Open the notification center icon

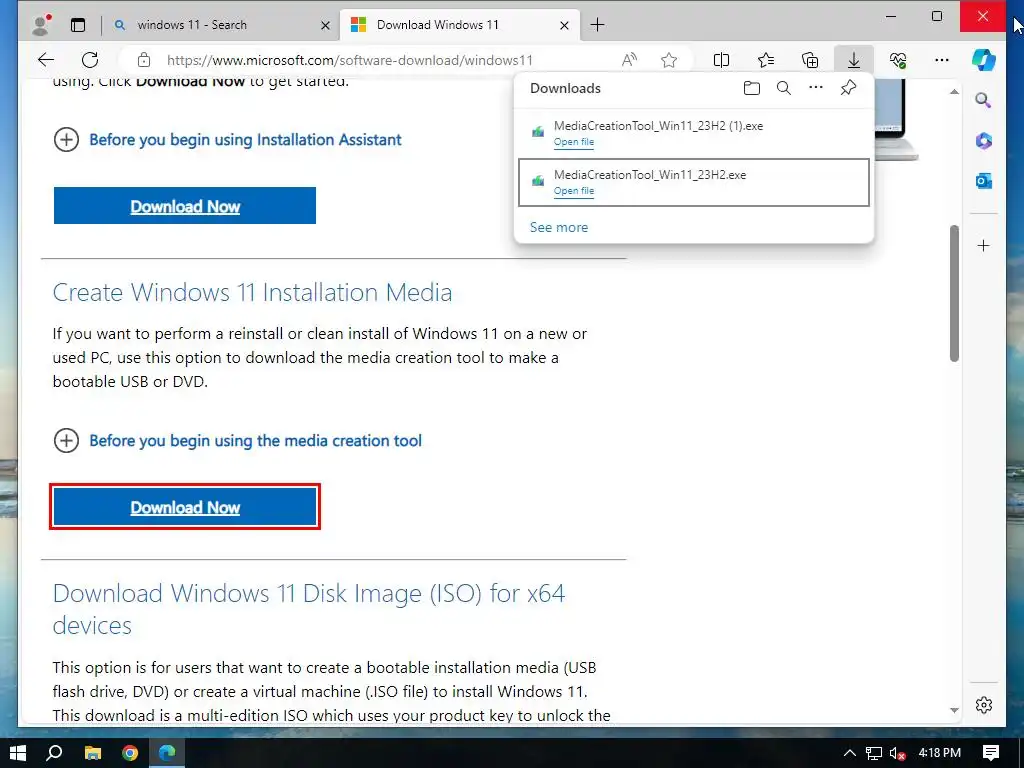(x=991, y=753)
